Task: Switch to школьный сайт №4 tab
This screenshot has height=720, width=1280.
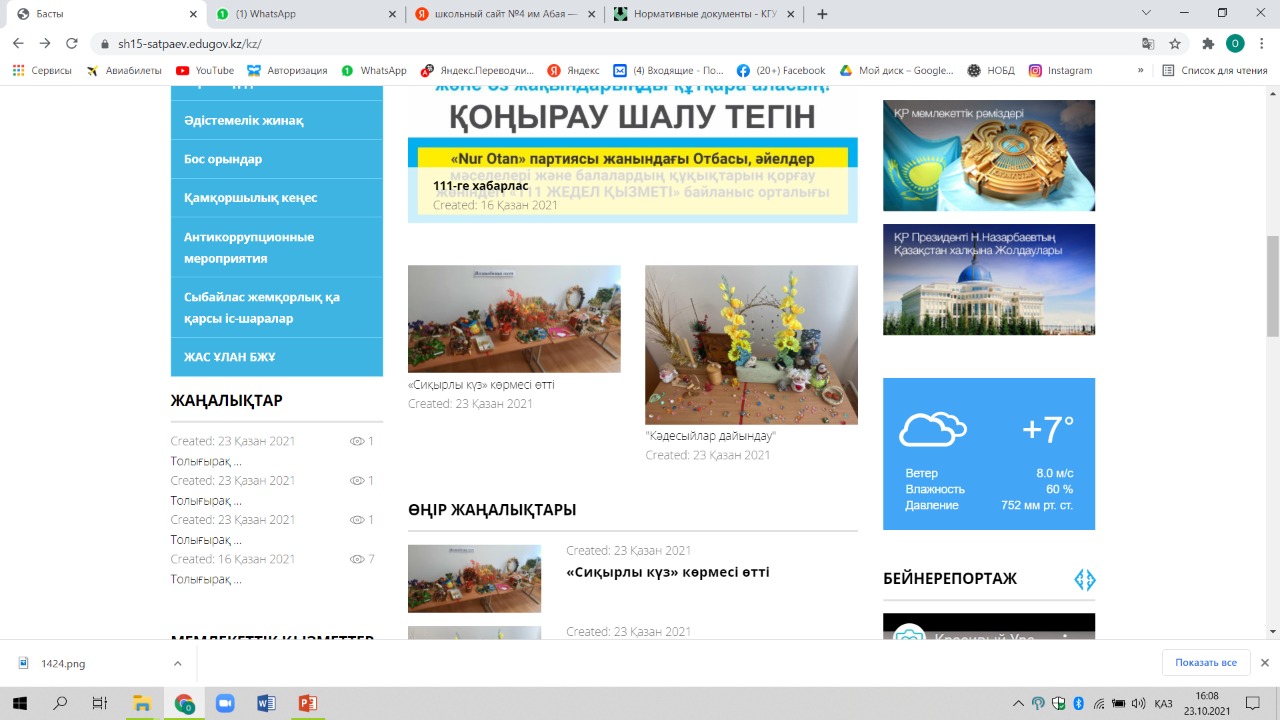Action: [506, 14]
